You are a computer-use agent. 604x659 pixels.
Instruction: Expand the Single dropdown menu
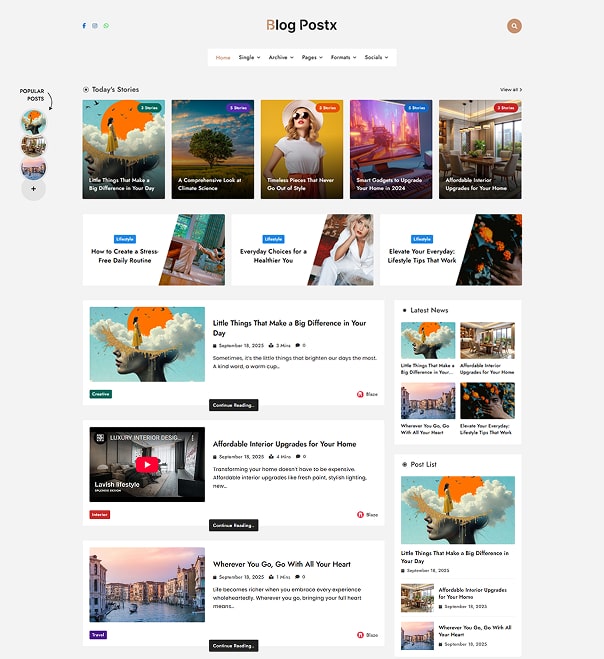pos(249,58)
